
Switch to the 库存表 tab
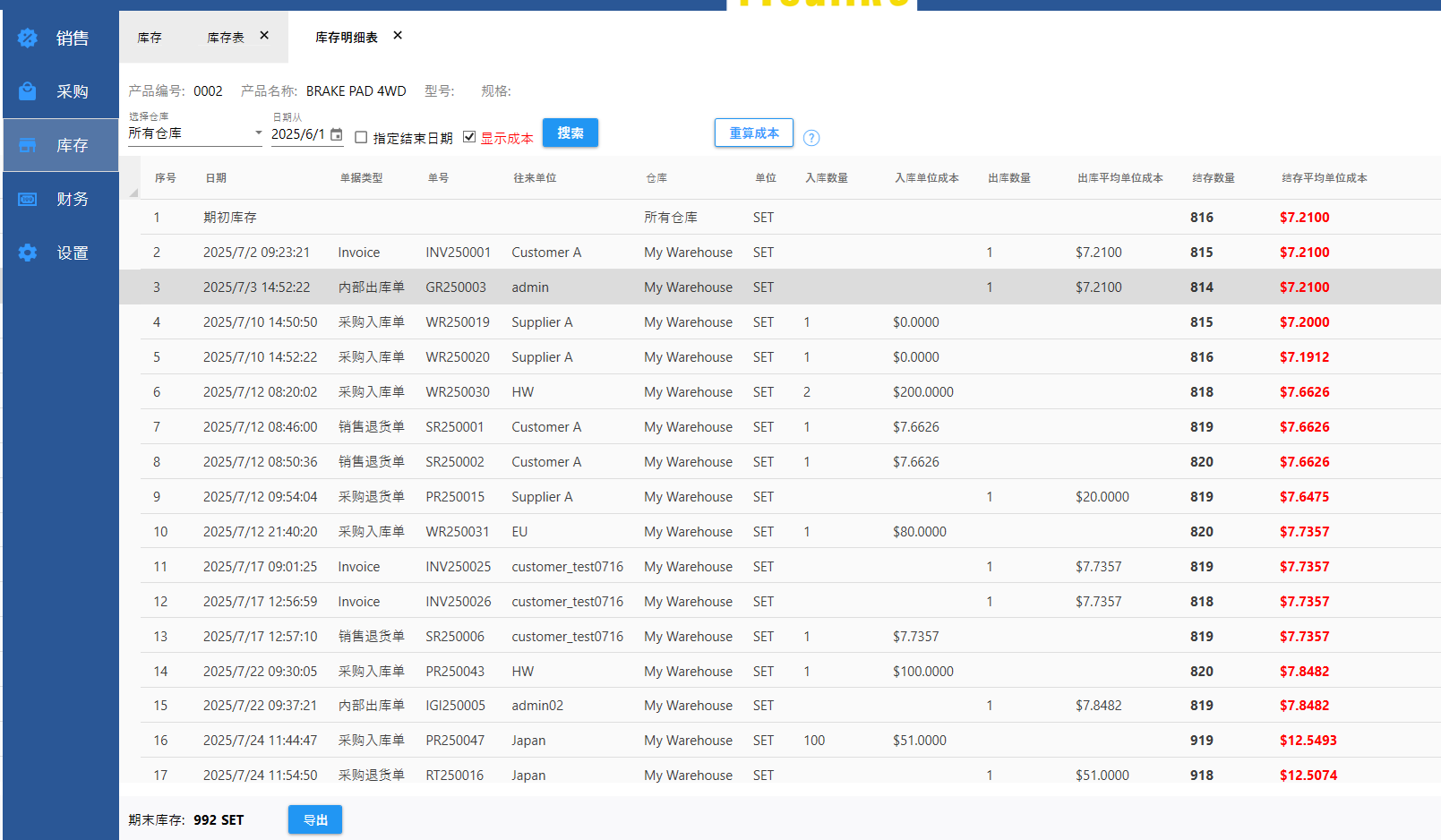pyautogui.click(x=225, y=38)
